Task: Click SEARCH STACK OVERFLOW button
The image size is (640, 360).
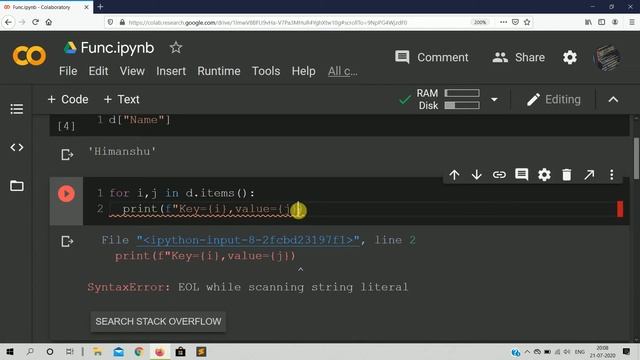Action: coord(158,322)
